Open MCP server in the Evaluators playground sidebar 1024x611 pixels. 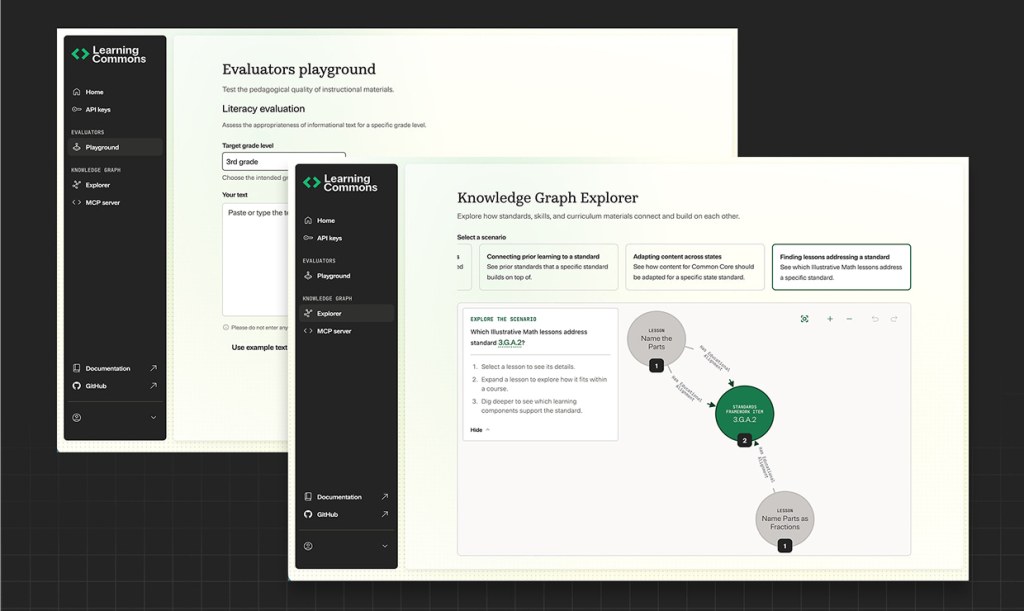115,202
